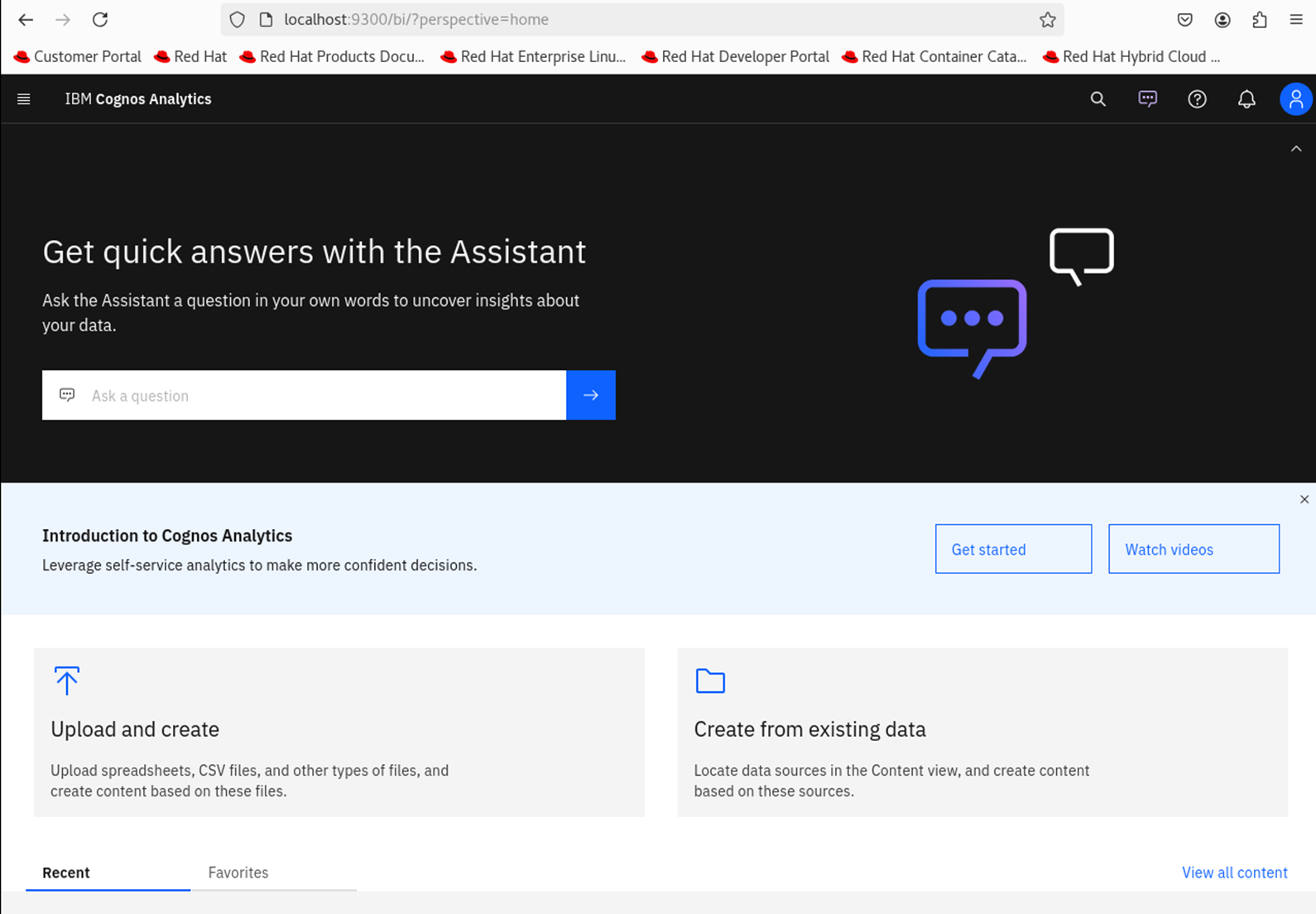Click the localhost URL address bar
Screen dimensions: 1316x914
pos(641,20)
